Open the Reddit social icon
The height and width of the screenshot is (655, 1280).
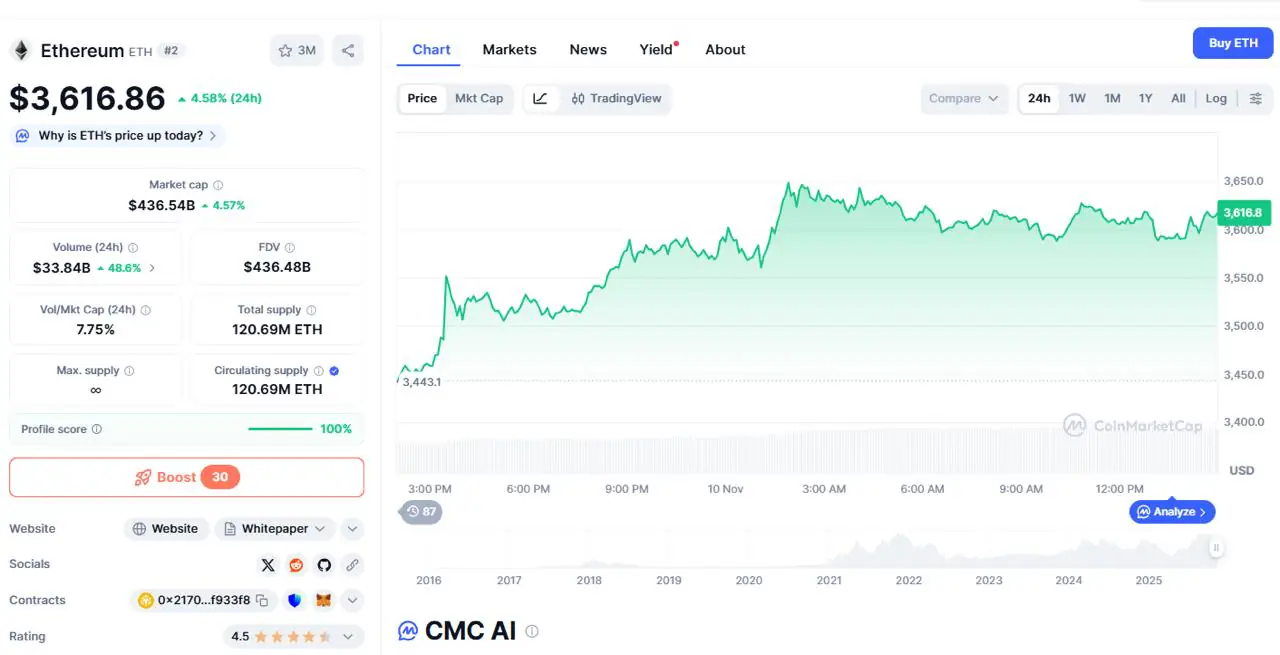click(x=296, y=565)
